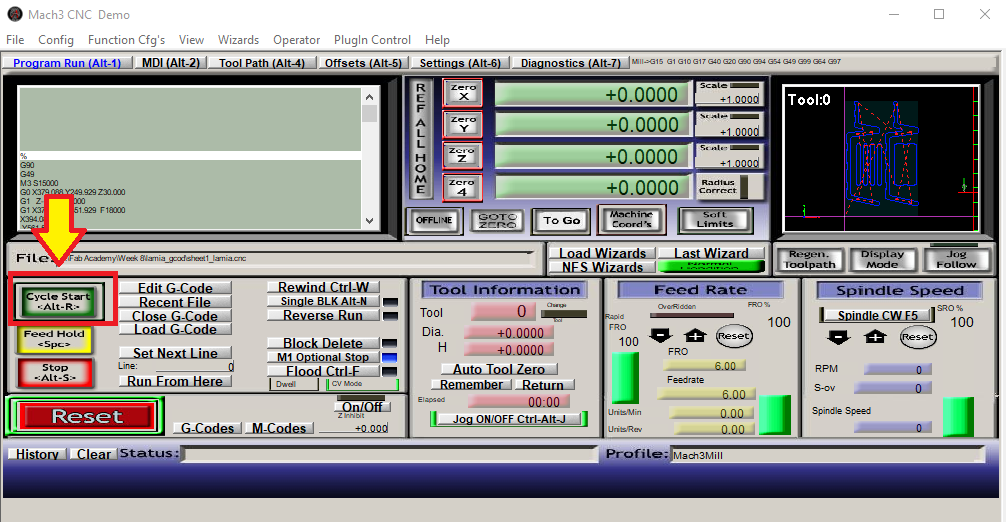Open the Config menu
Image resolution: width=1006 pixels, height=522 pixels.
(56, 40)
